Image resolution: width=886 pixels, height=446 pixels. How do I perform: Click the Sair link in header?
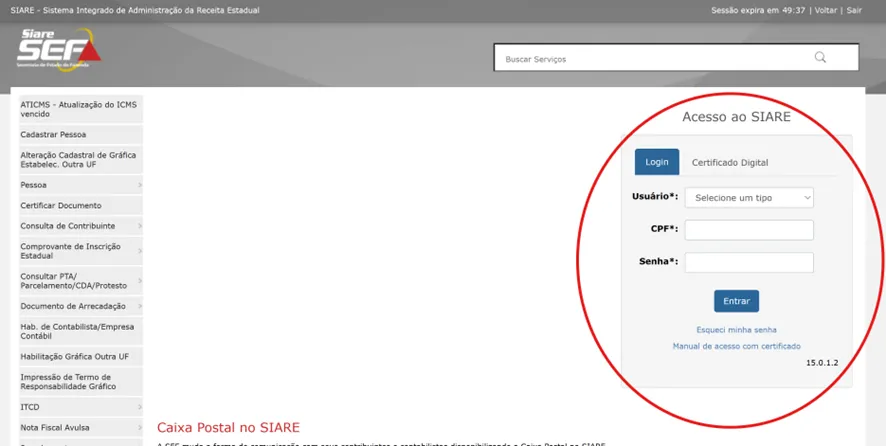854,10
